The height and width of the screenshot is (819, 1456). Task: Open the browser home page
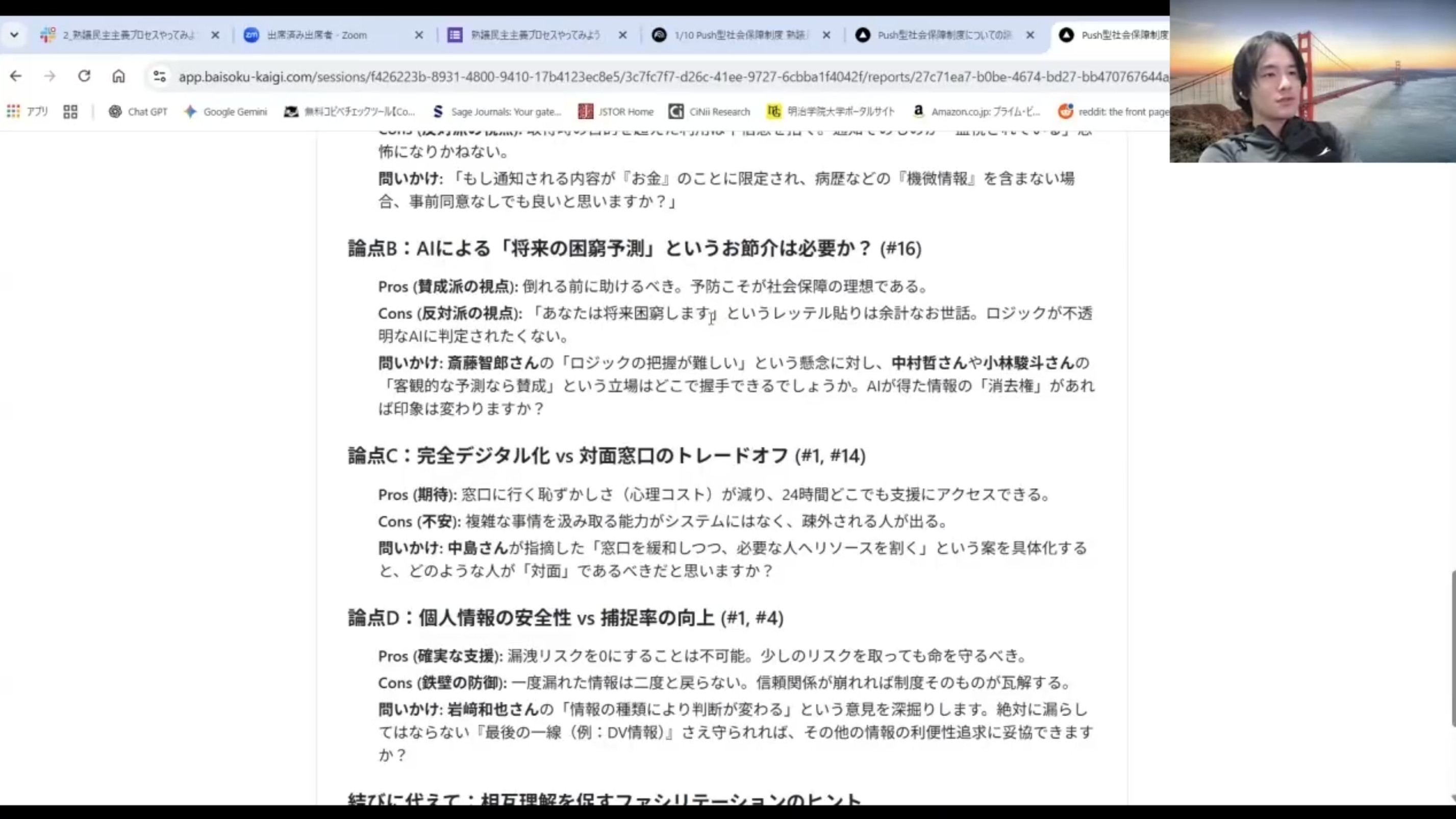[118, 75]
